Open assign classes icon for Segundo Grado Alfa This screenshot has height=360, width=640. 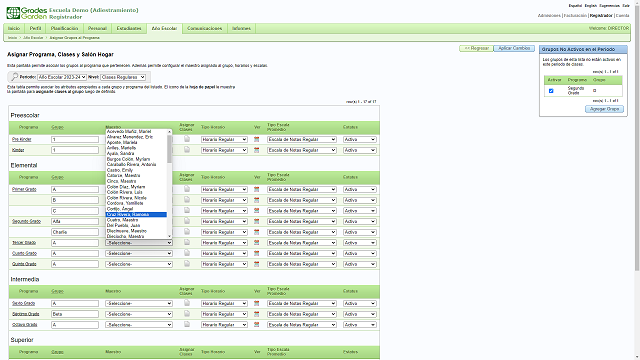[187, 221]
